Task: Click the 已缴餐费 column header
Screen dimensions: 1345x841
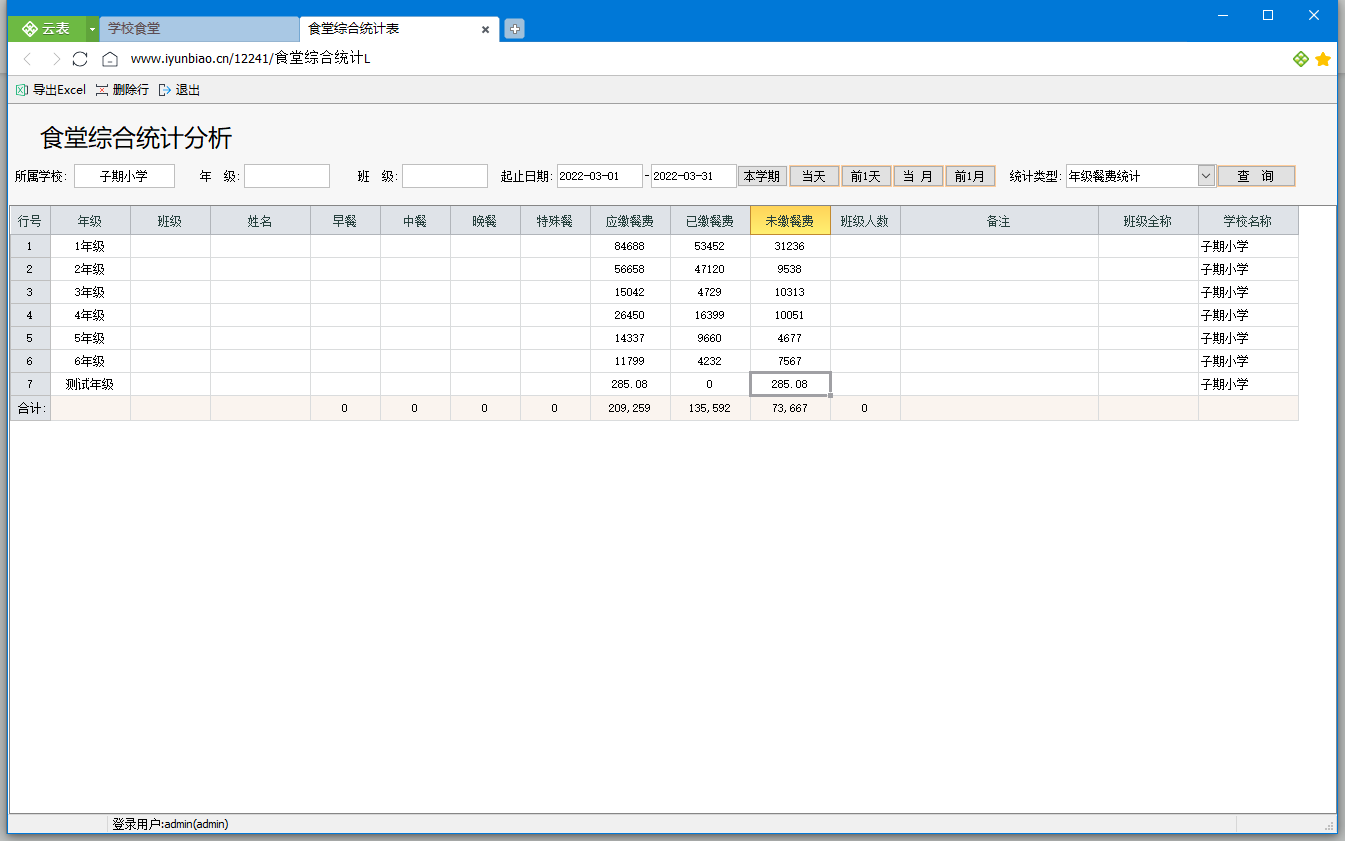Action: coord(710,221)
